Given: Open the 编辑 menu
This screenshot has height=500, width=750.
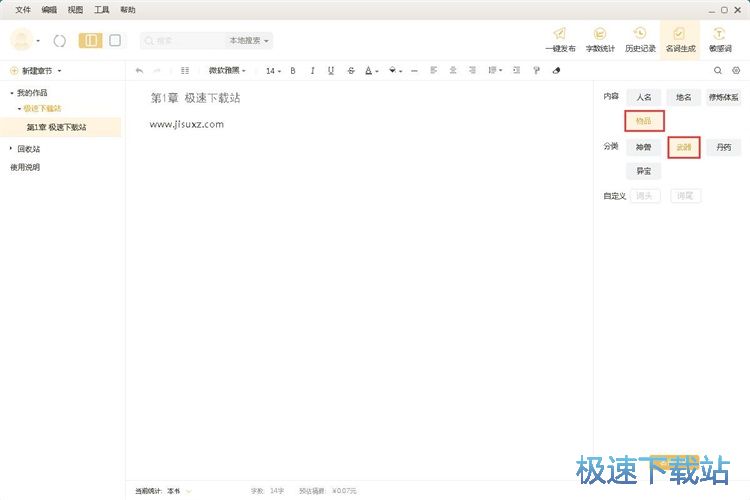Looking at the screenshot, I should 49,10.
